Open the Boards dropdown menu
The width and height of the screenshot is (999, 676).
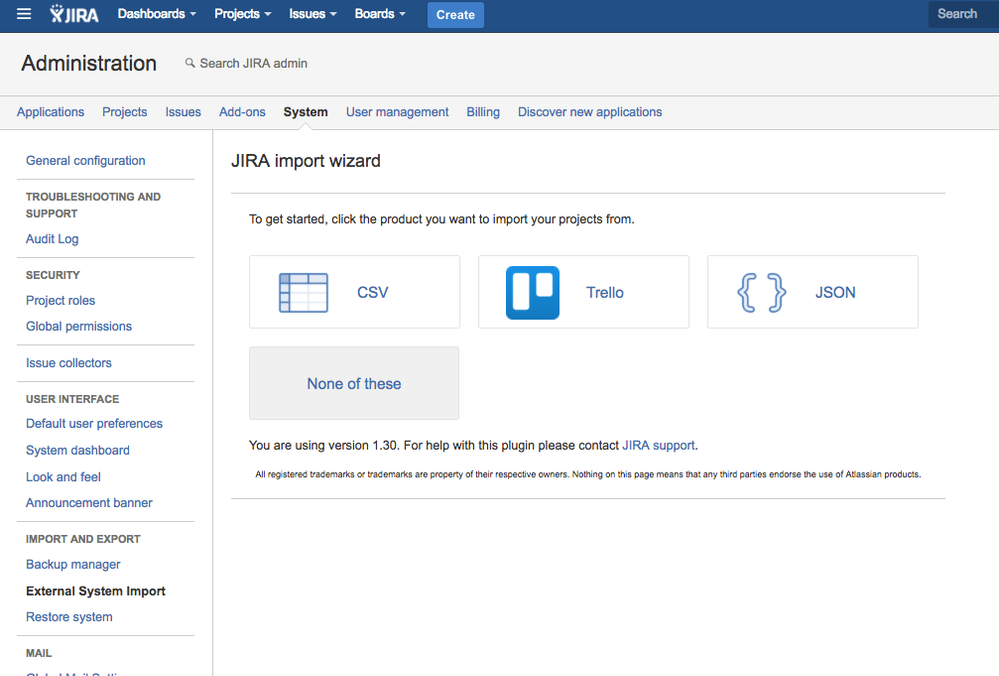click(x=380, y=14)
